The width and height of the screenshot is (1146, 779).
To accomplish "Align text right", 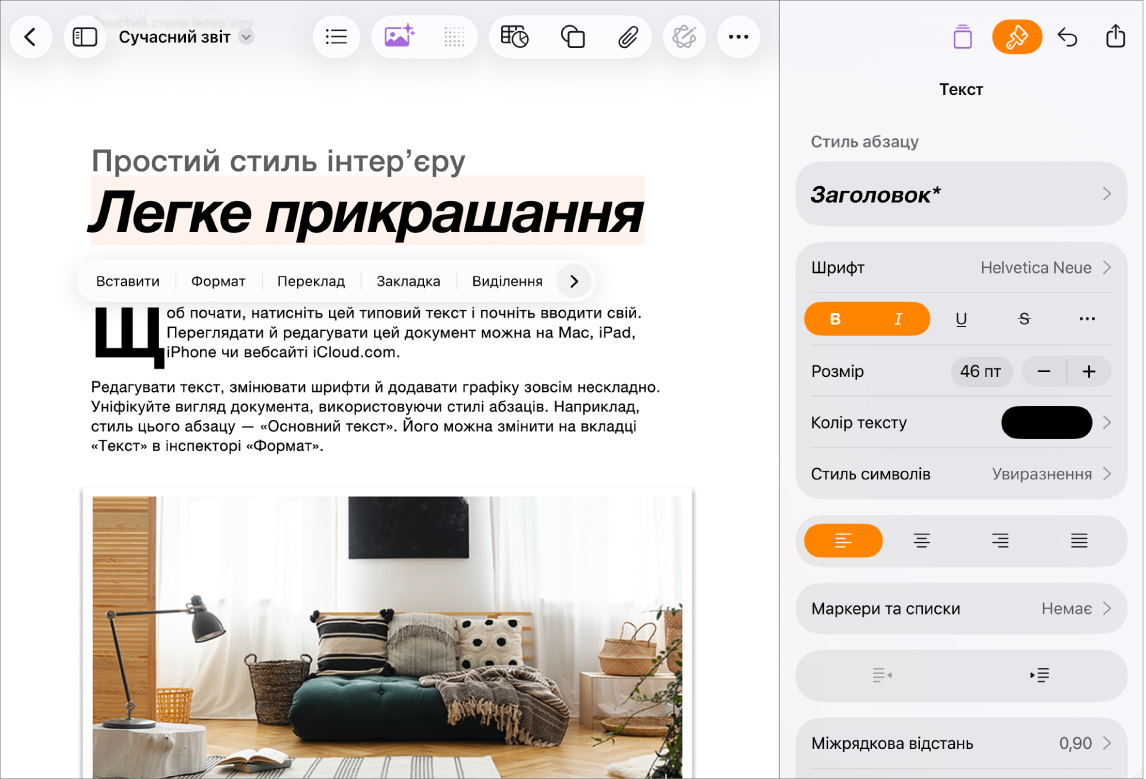I will coord(1001,541).
